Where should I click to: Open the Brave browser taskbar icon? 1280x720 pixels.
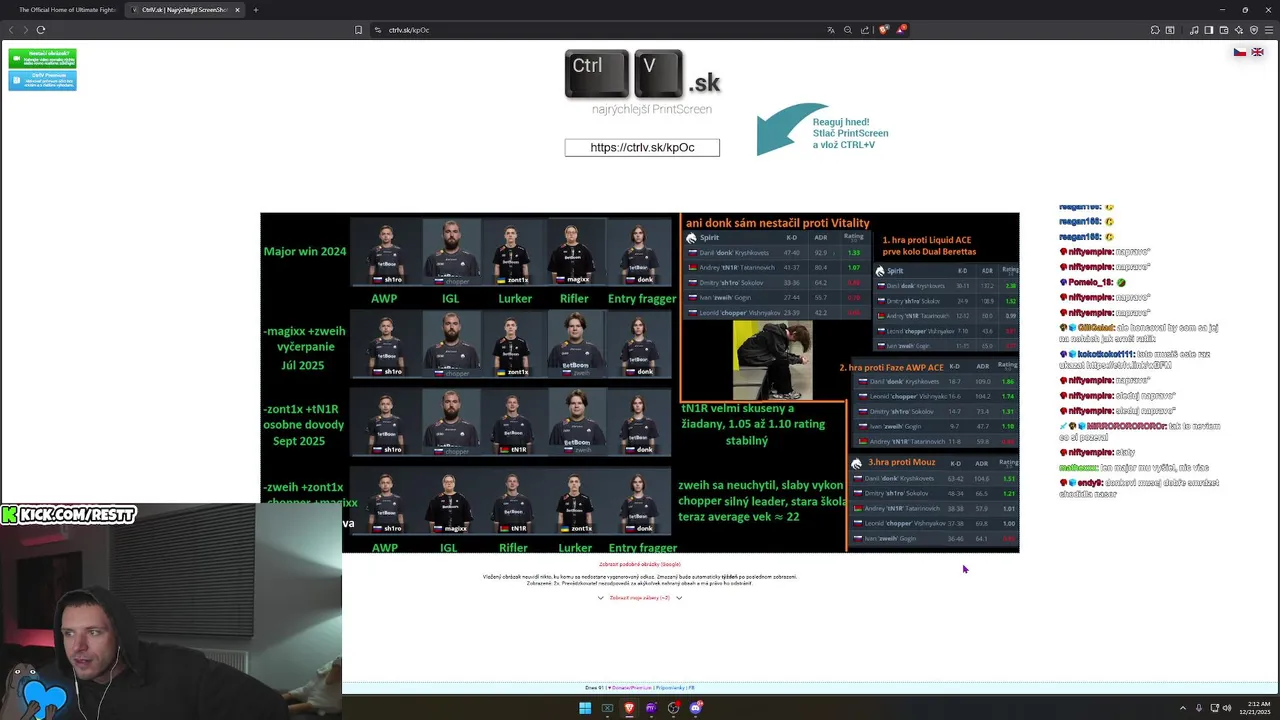[x=629, y=708]
